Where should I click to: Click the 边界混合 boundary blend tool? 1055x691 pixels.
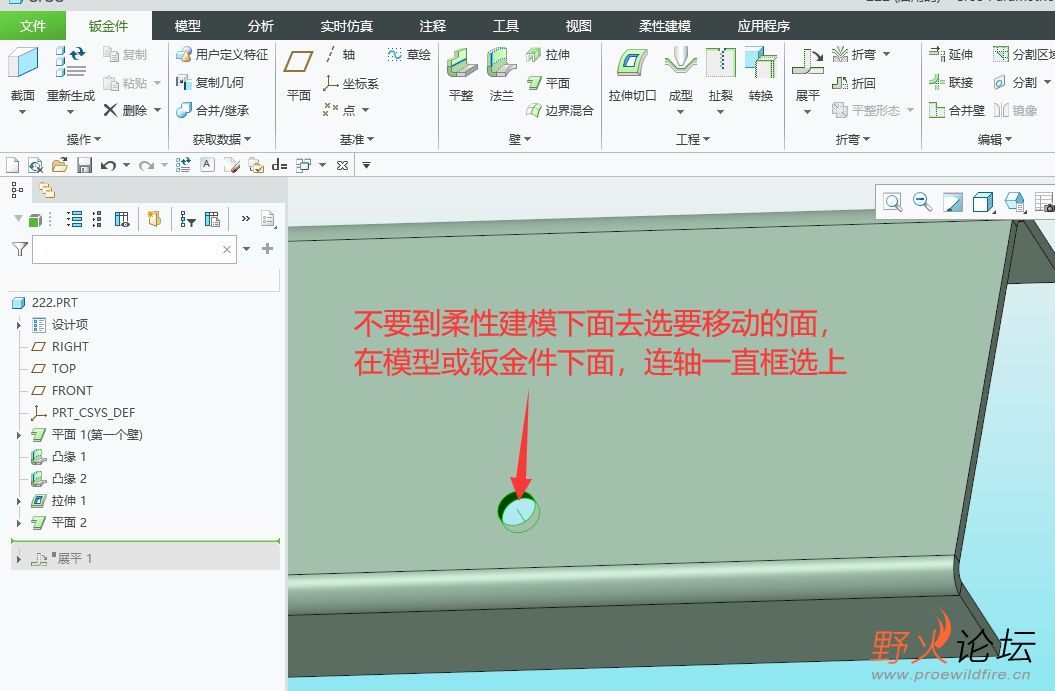tap(560, 110)
